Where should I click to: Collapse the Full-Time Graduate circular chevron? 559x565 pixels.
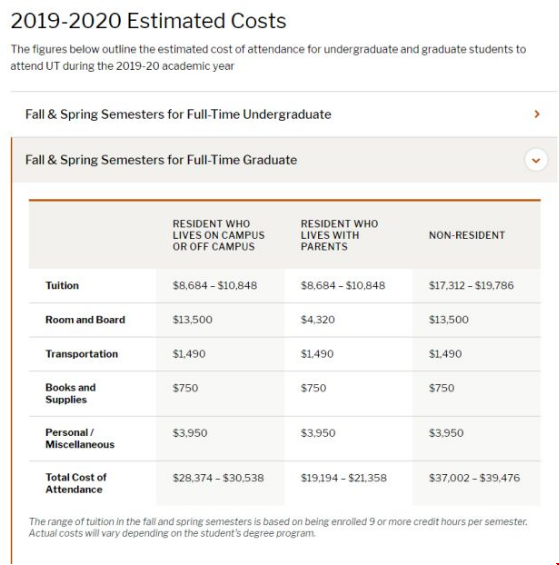[536, 160]
